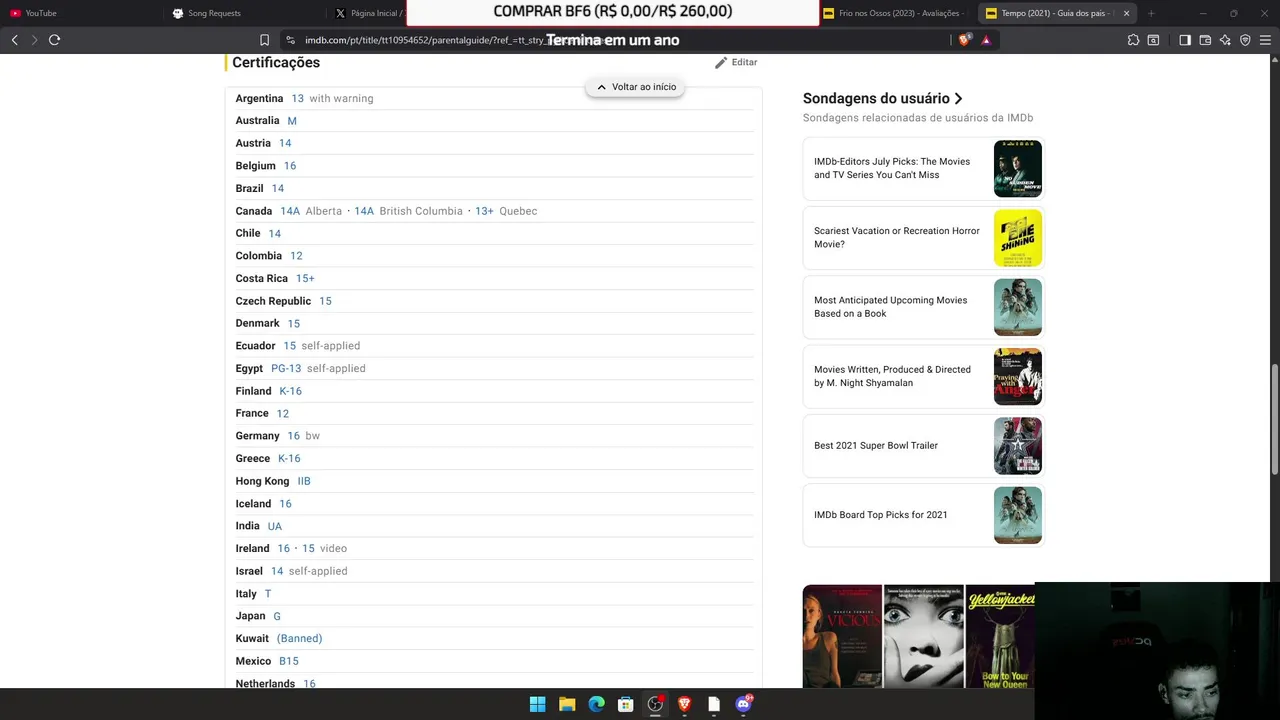
Task: Open Leo AI sparkle icon
Action: [1225, 40]
